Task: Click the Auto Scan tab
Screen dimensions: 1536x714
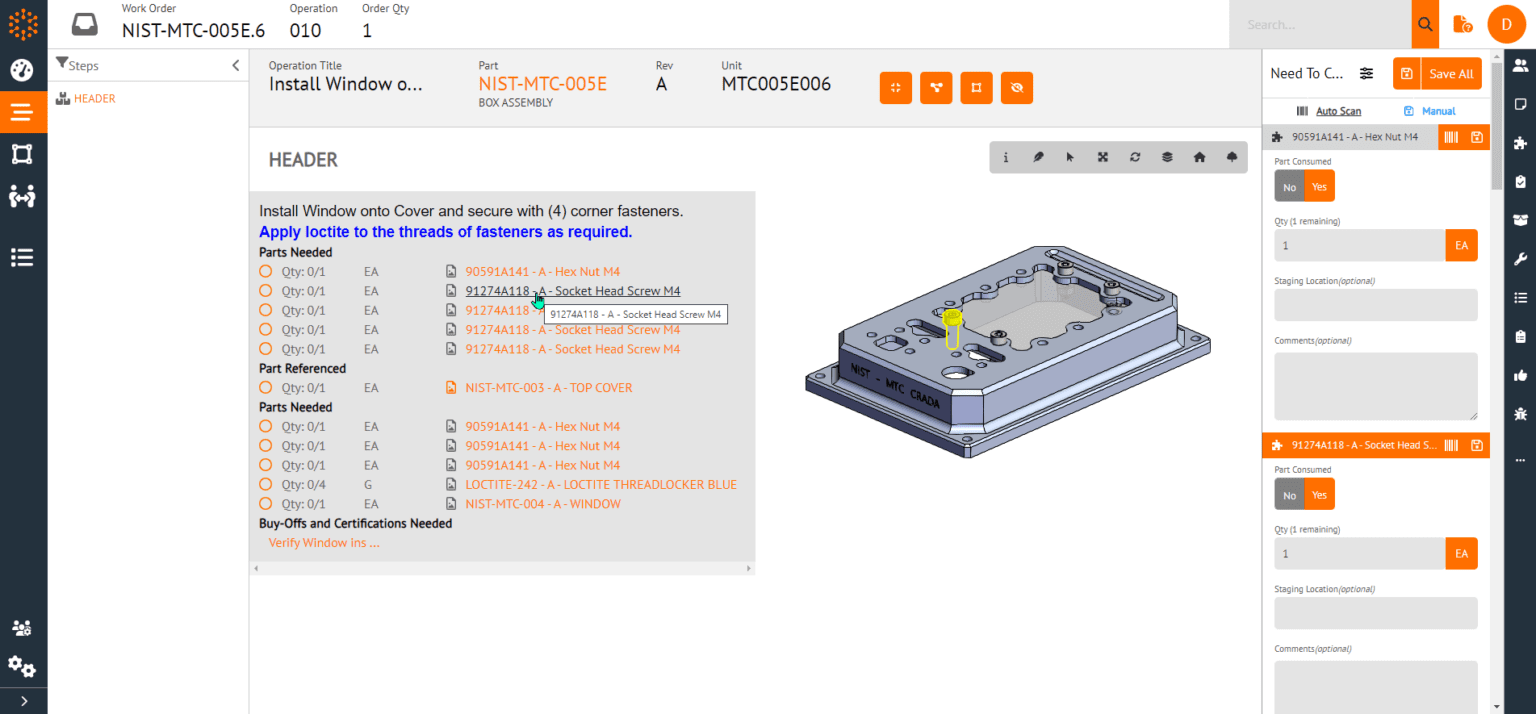Action: click(x=1340, y=110)
